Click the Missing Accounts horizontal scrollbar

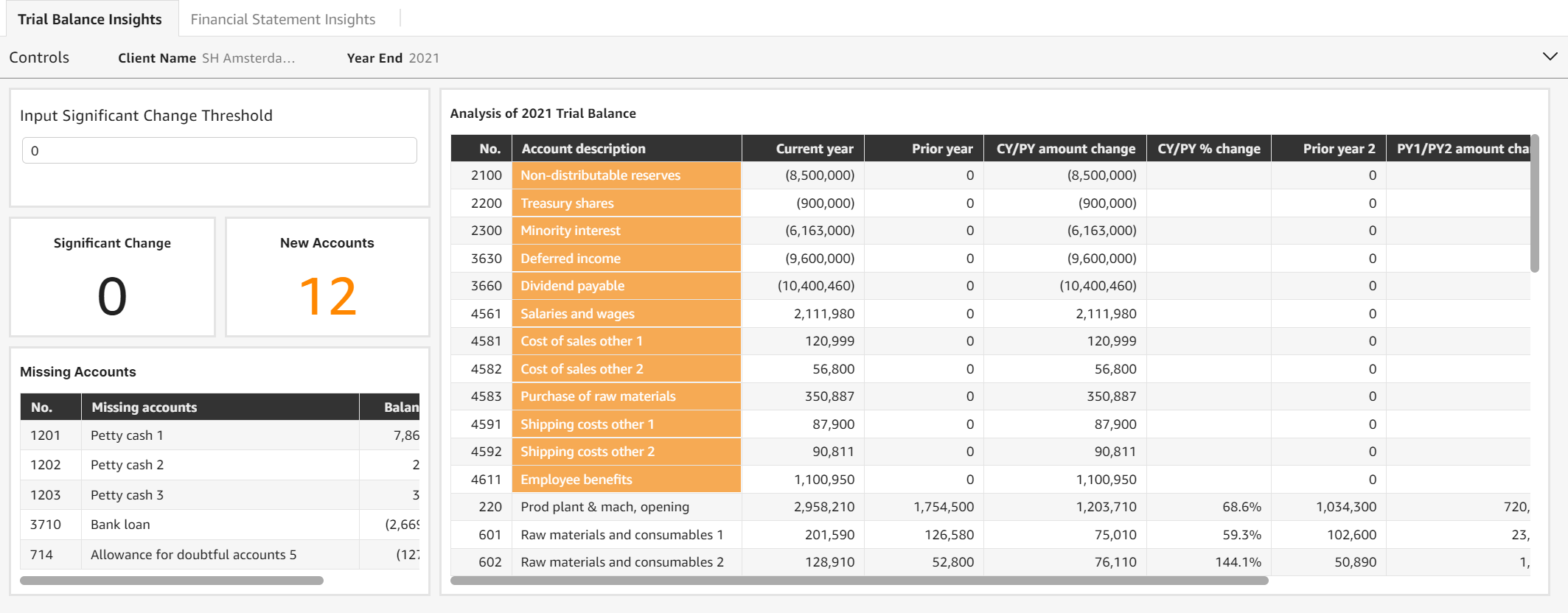pos(172,581)
